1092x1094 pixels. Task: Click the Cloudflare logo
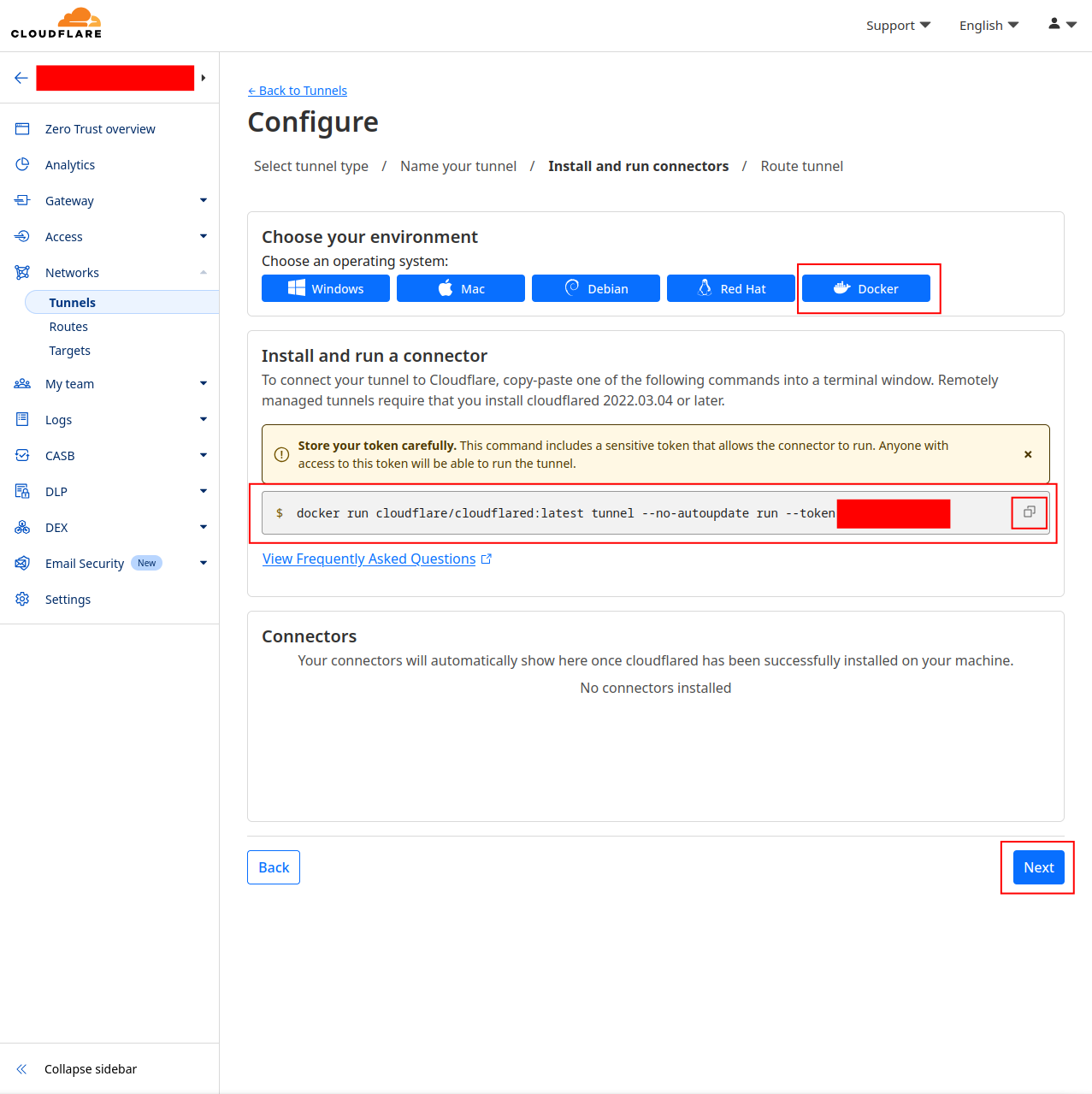(56, 23)
